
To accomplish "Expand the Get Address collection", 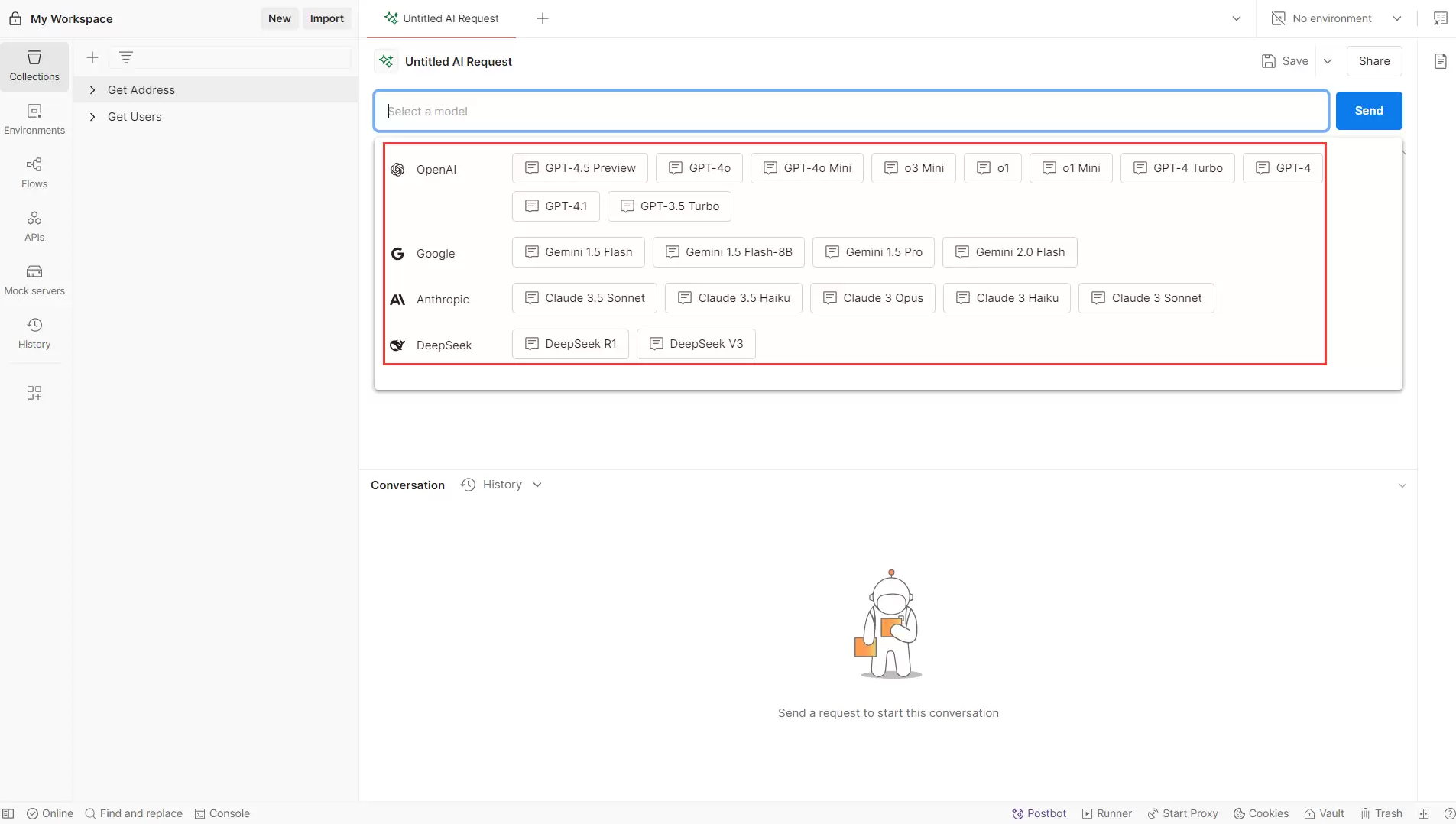I will 92,90.
